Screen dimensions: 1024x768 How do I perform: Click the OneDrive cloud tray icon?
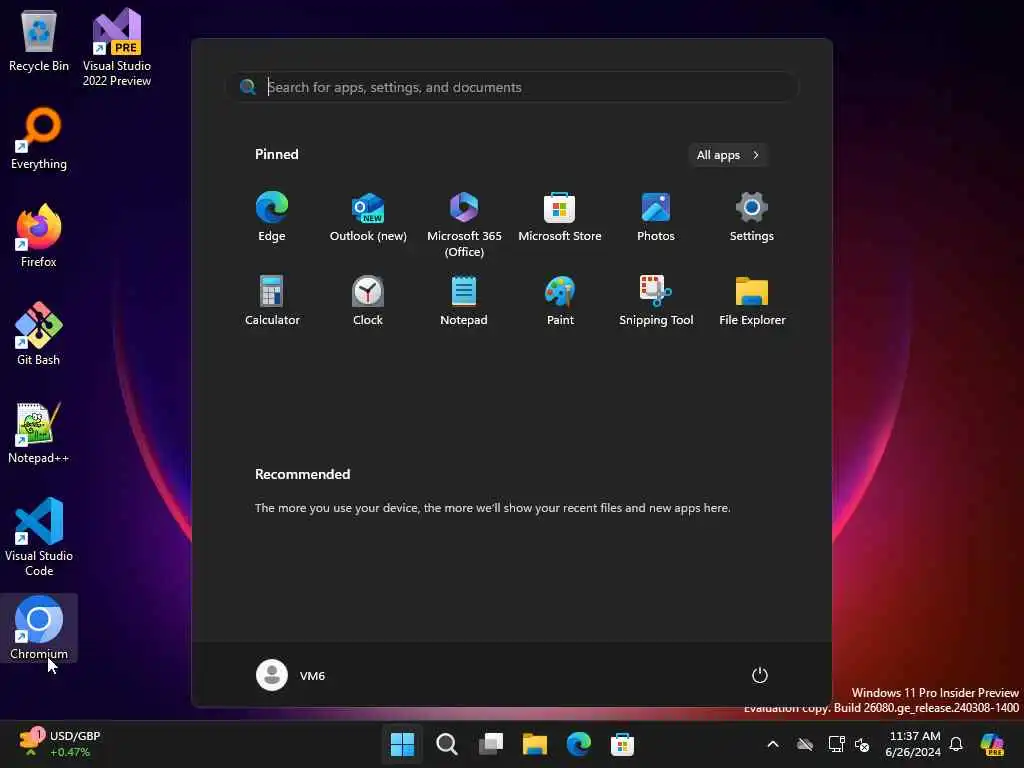tap(805, 744)
